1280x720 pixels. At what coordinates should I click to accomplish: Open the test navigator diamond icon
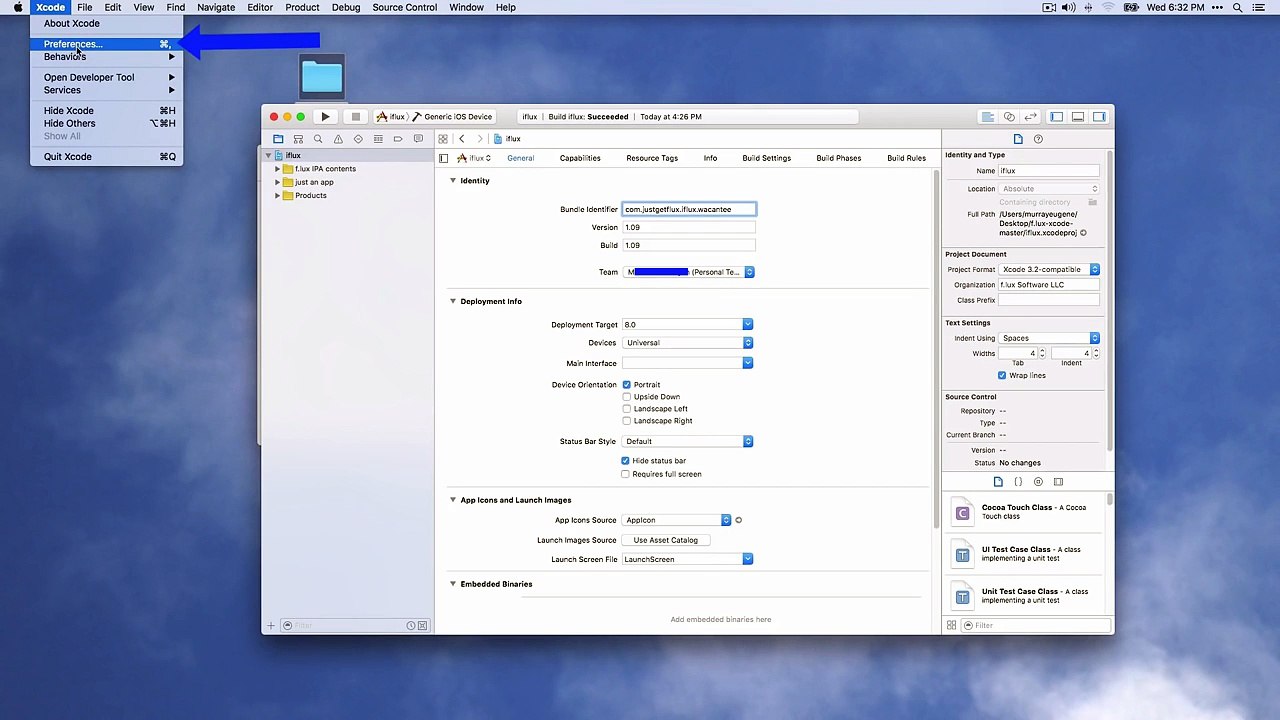[x=358, y=139]
